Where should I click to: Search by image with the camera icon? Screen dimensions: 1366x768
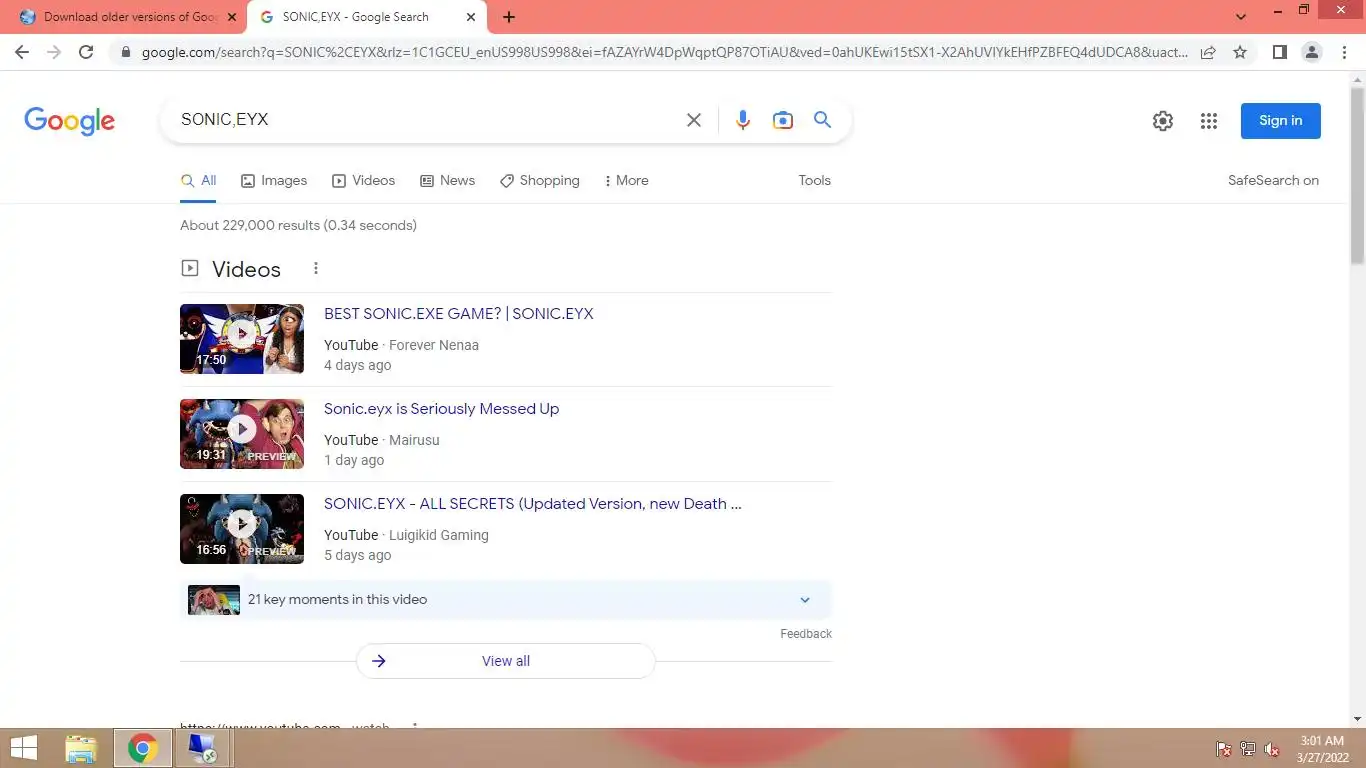pyautogui.click(x=783, y=120)
